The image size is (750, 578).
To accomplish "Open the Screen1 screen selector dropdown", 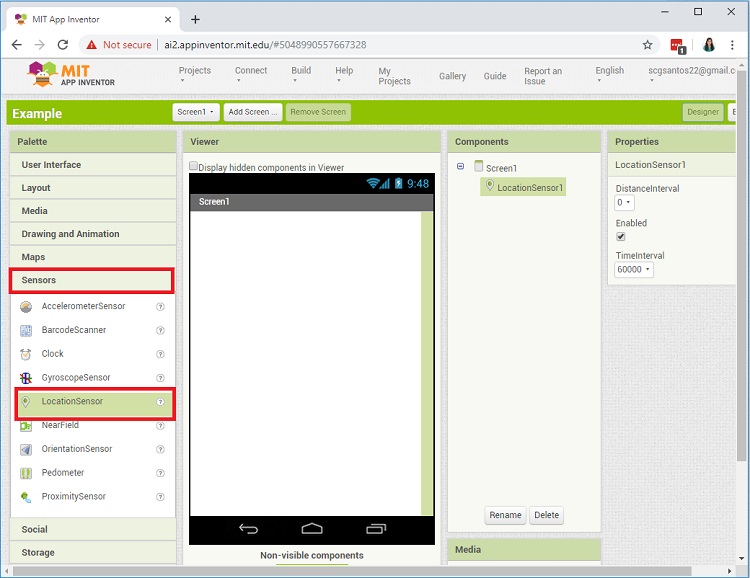I will [x=196, y=112].
